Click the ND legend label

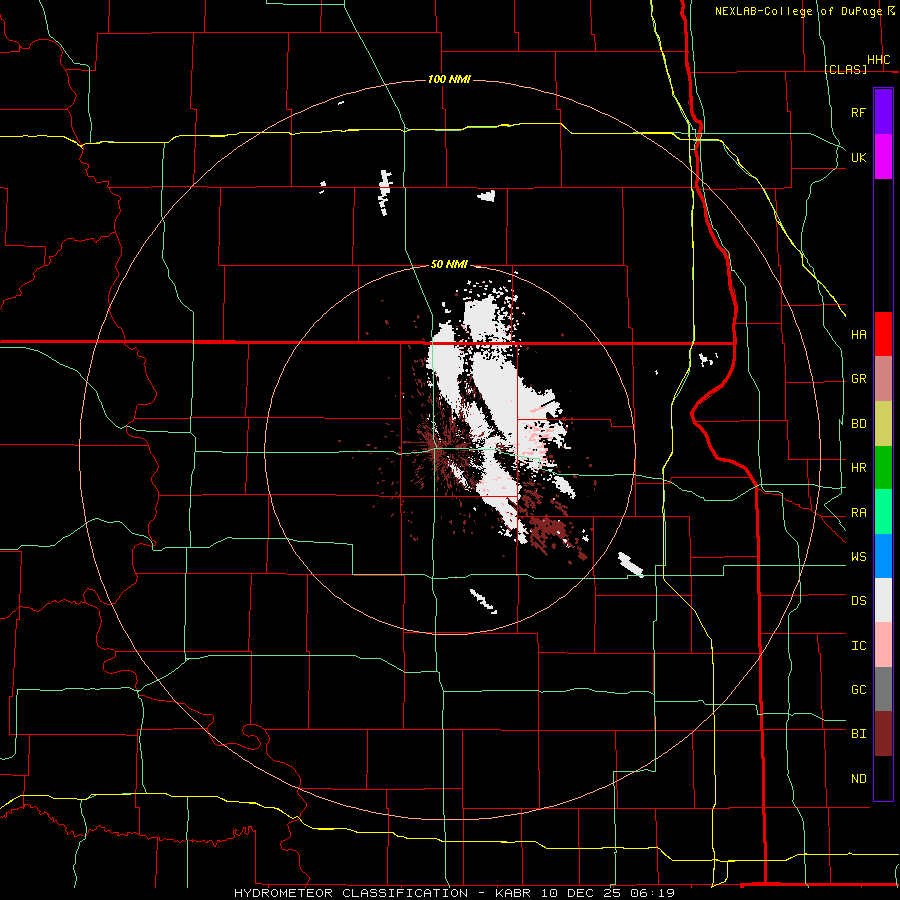click(x=858, y=779)
